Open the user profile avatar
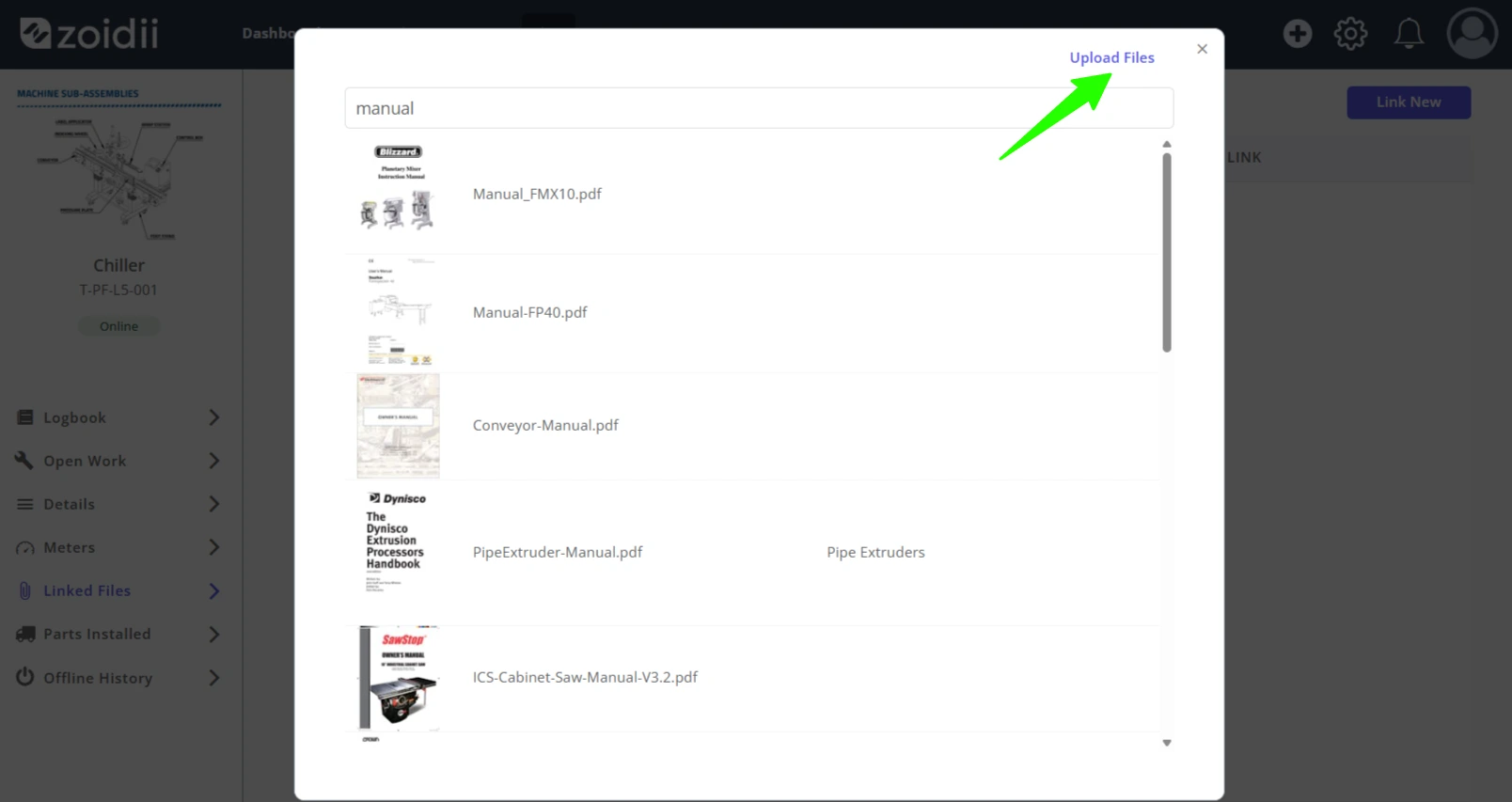Screen dimensions: 1512x802 point(1472,34)
